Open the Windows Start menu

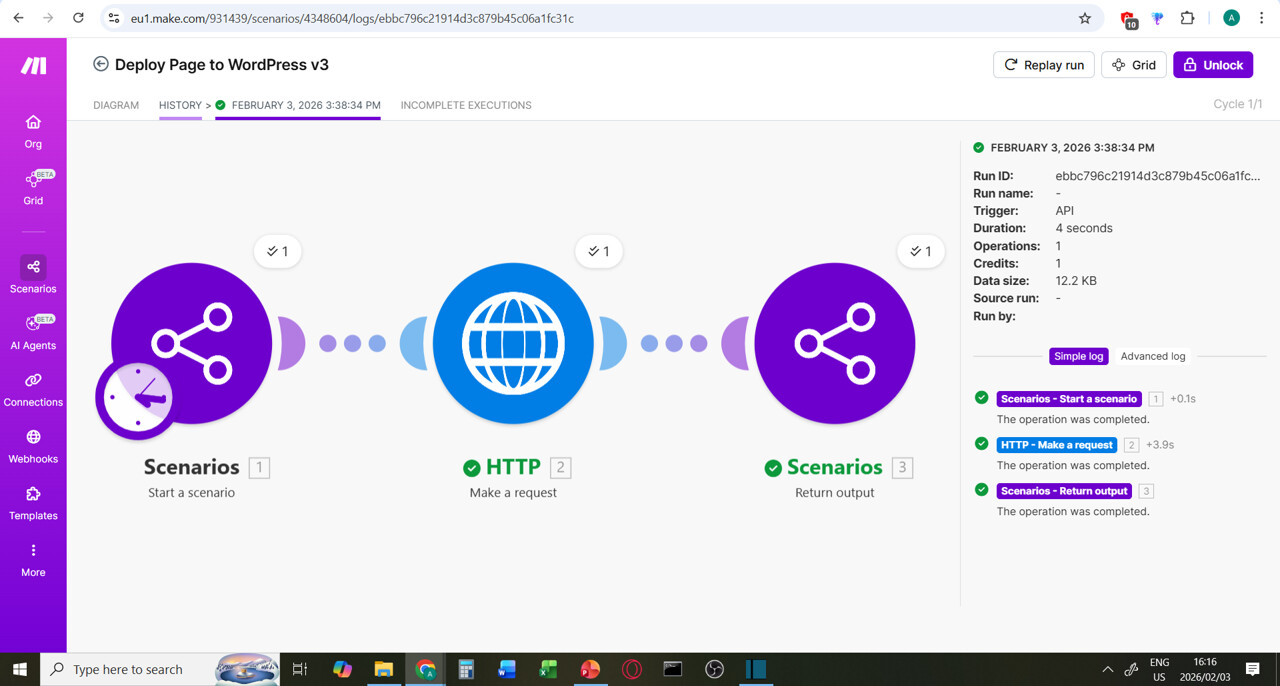(20, 669)
